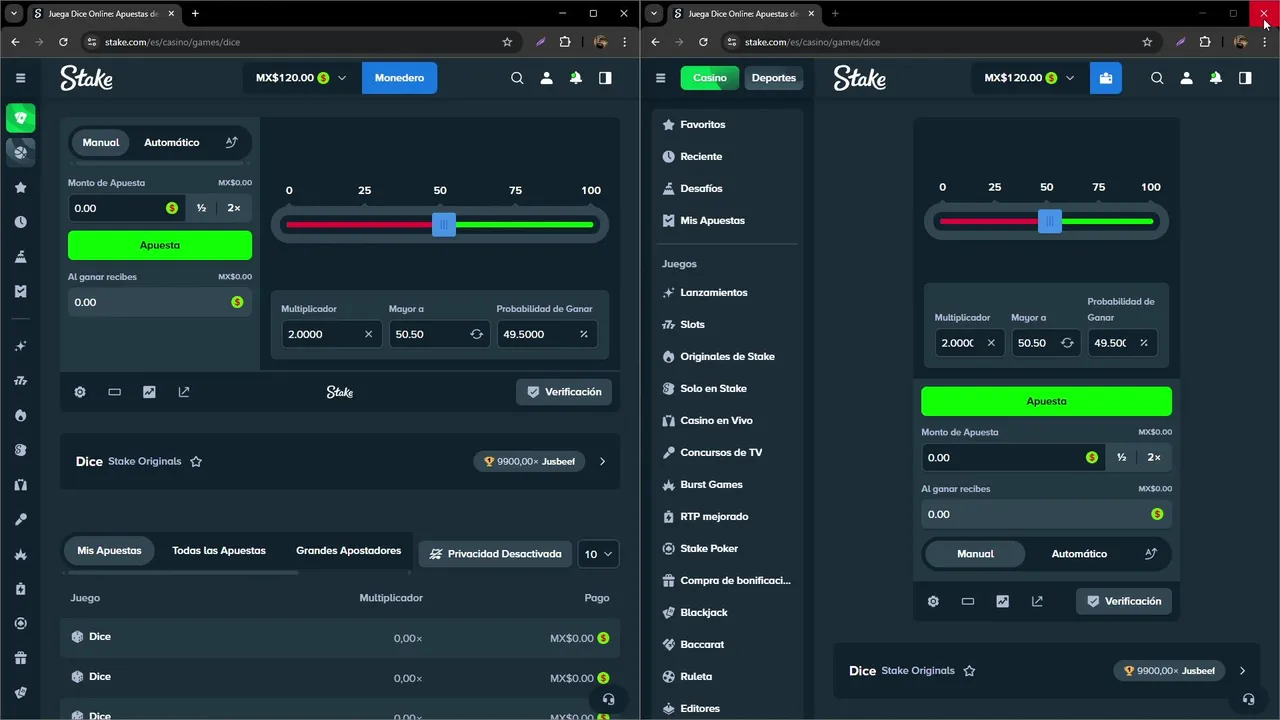
Task: Open the rows count dropdown showing 10
Action: 599,554
